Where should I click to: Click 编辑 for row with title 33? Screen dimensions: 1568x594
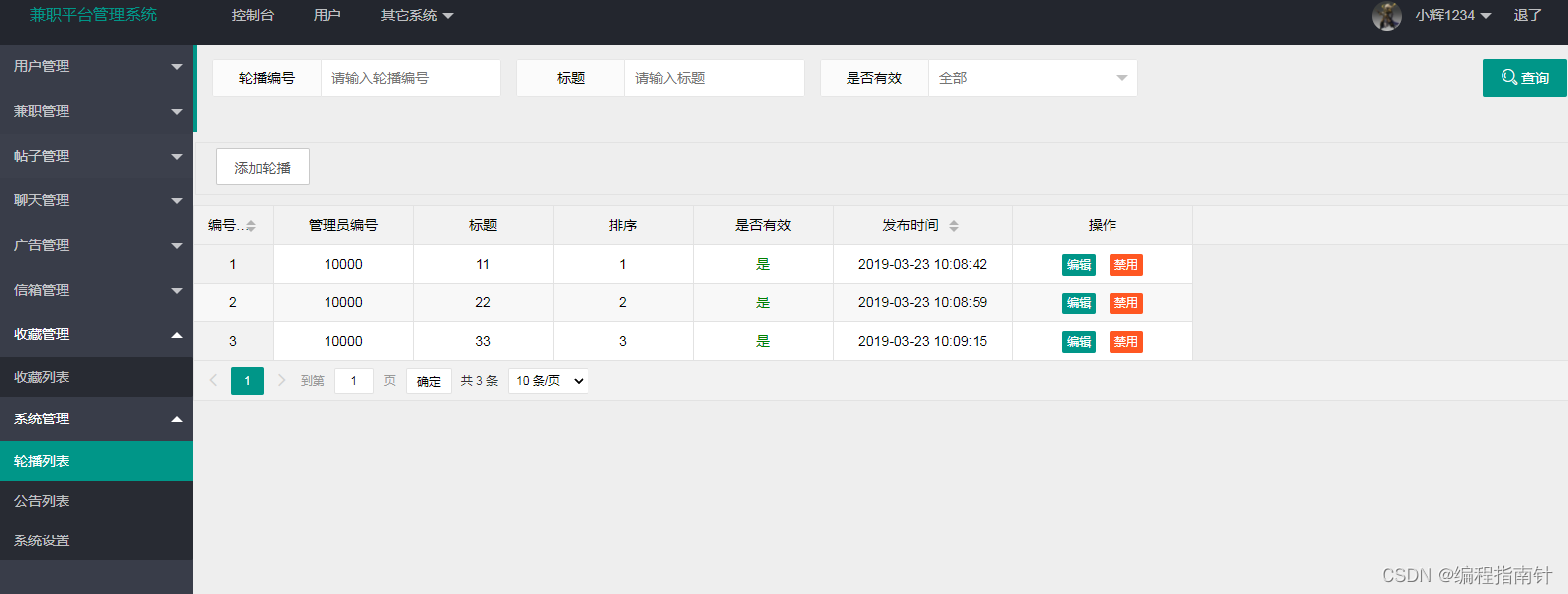1079,342
